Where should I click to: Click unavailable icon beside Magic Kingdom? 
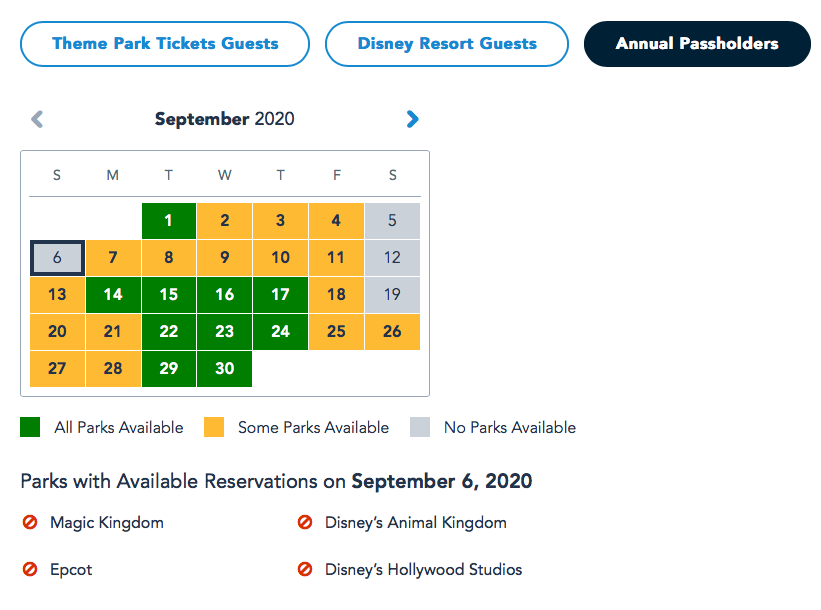pos(29,522)
